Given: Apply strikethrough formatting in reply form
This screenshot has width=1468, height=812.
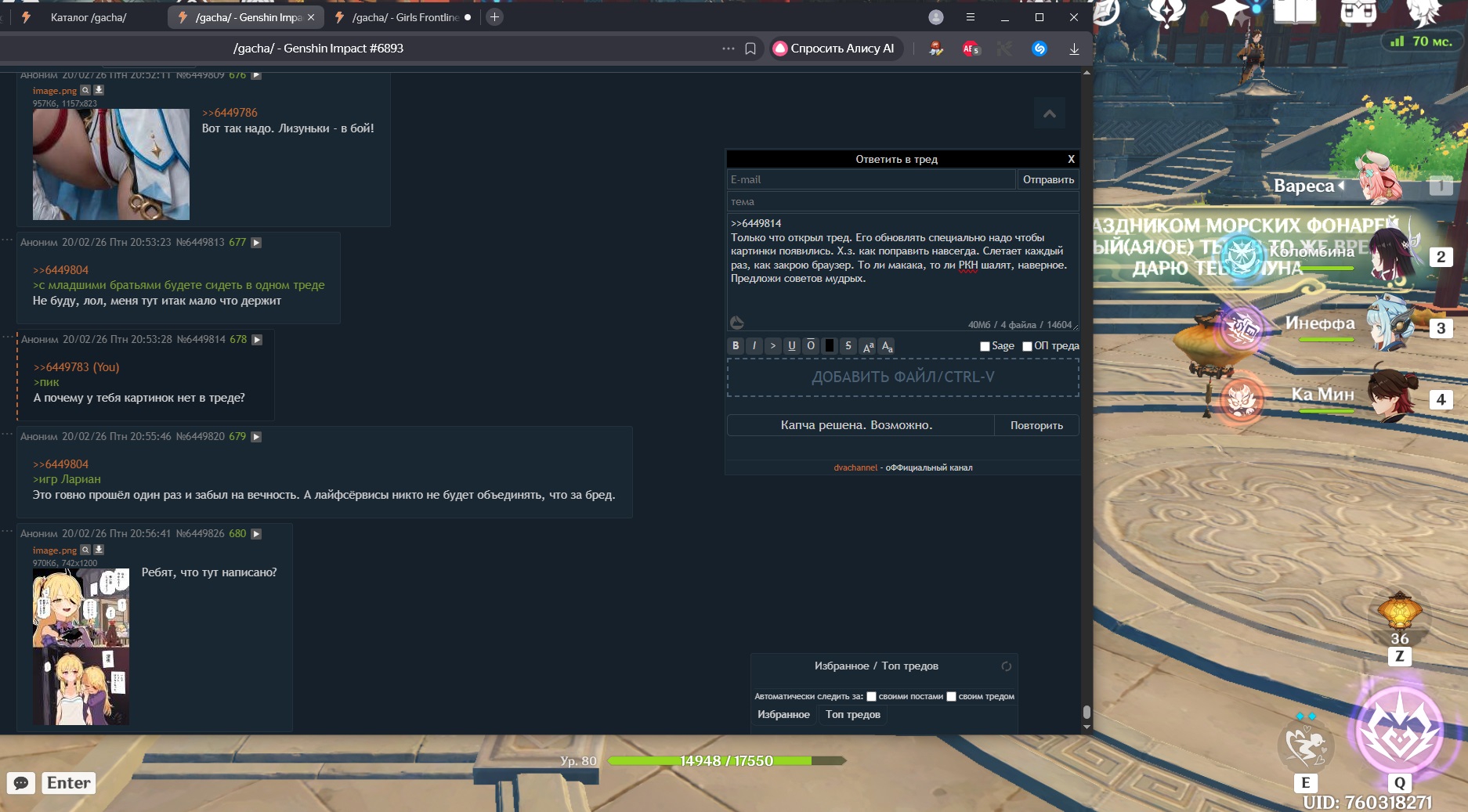Looking at the screenshot, I should point(848,346).
